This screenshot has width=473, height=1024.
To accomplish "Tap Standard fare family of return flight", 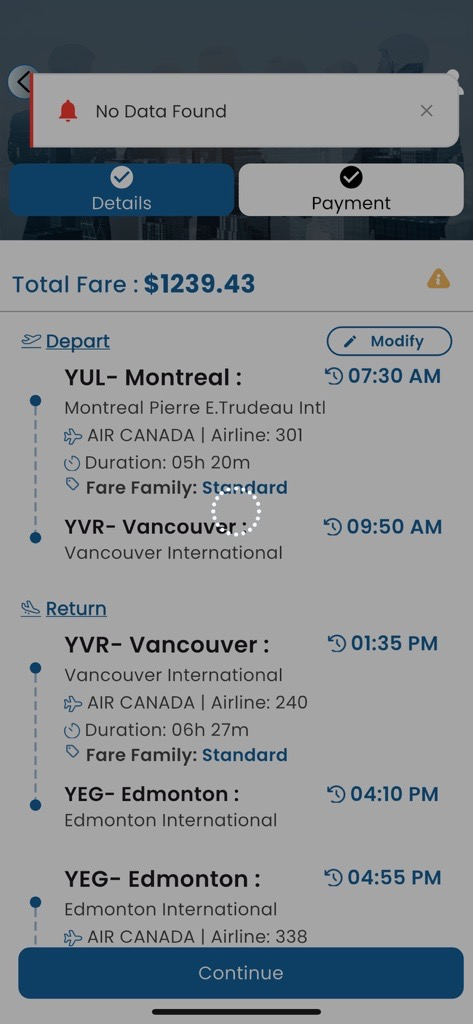I will click(244, 755).
